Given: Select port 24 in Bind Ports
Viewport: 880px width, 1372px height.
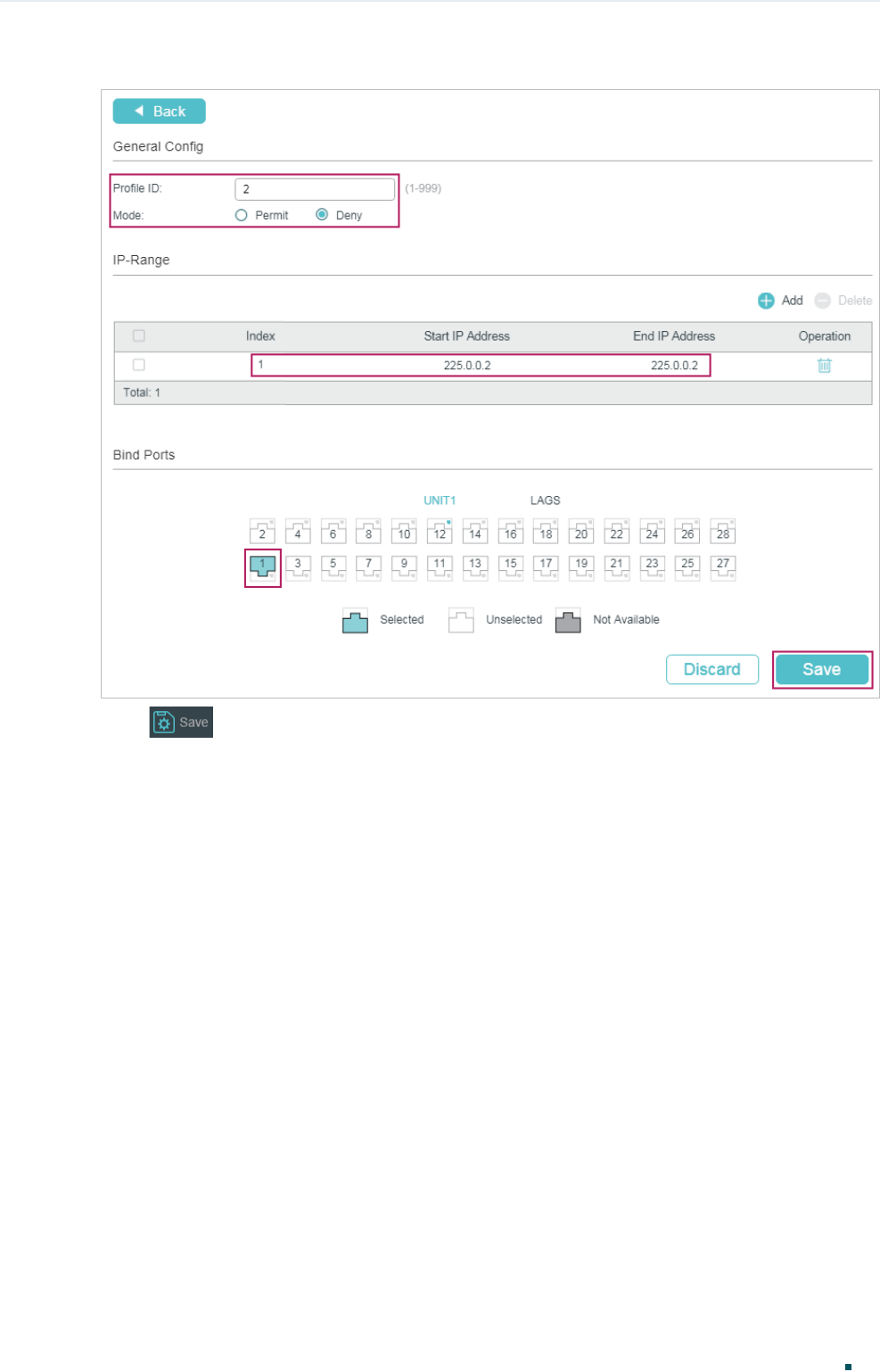Looking at the screenshot, I should pyautogui.click(x=652, y=532).
